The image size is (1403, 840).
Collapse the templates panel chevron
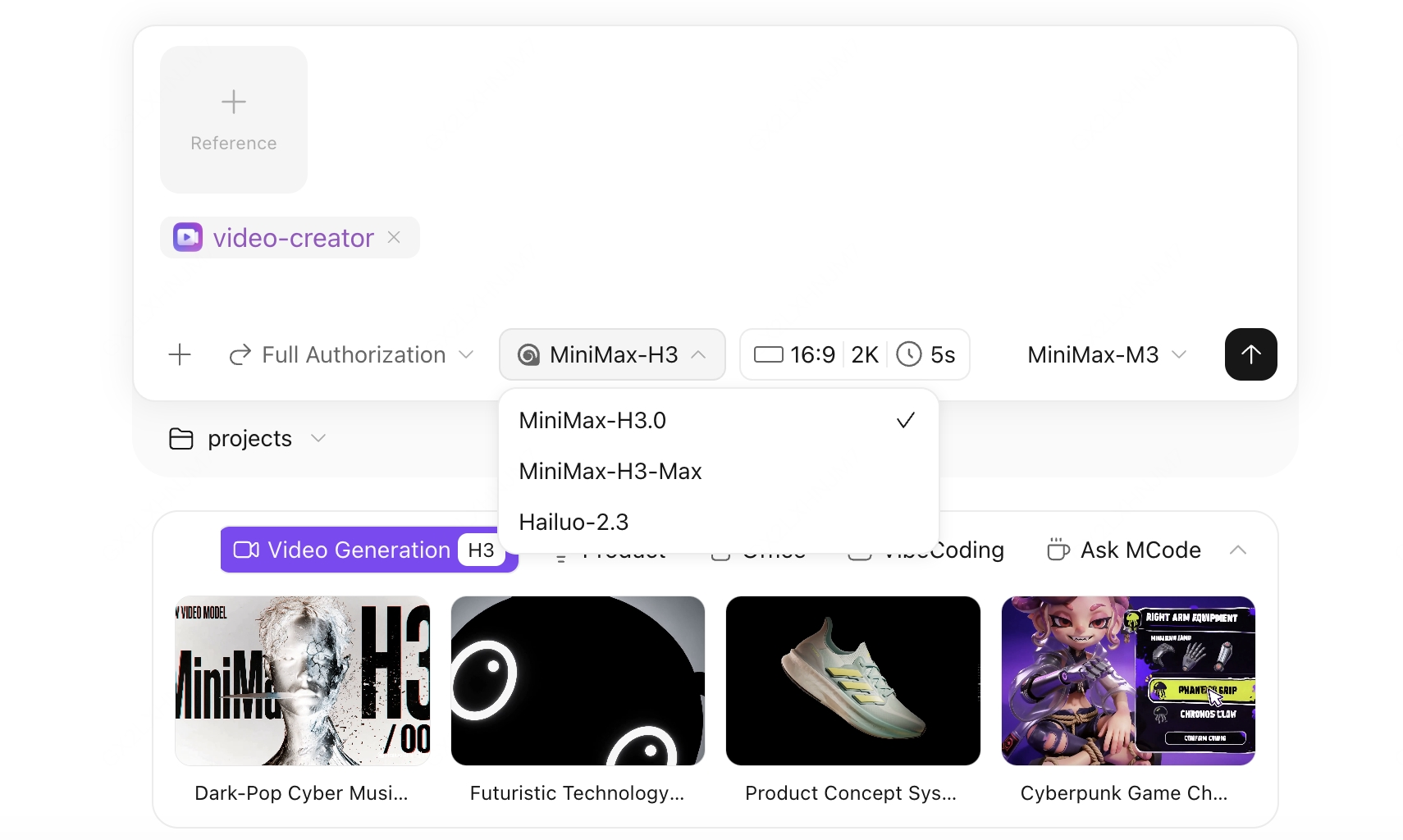point(1238,550)
